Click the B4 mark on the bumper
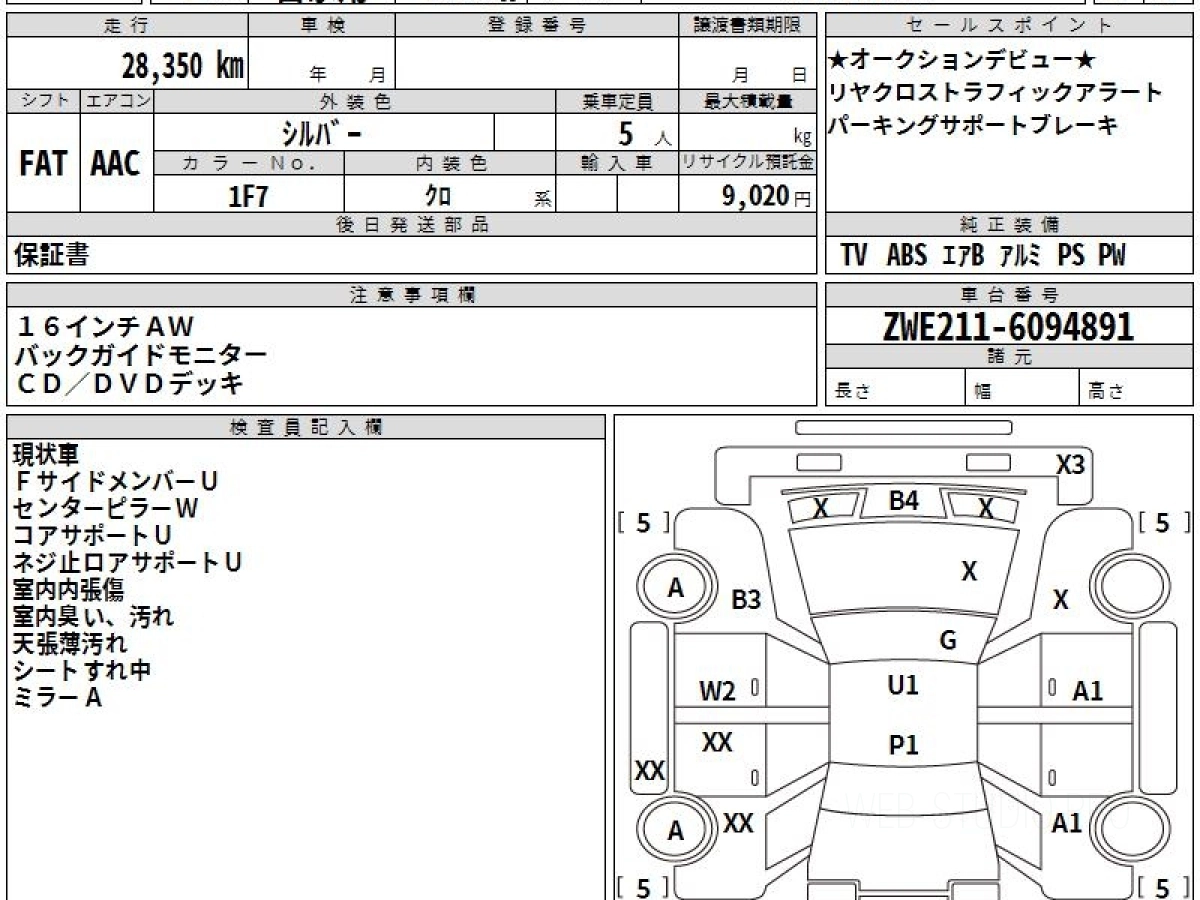The width and height of the screenshot is (1200, 900). coord(904,501)
